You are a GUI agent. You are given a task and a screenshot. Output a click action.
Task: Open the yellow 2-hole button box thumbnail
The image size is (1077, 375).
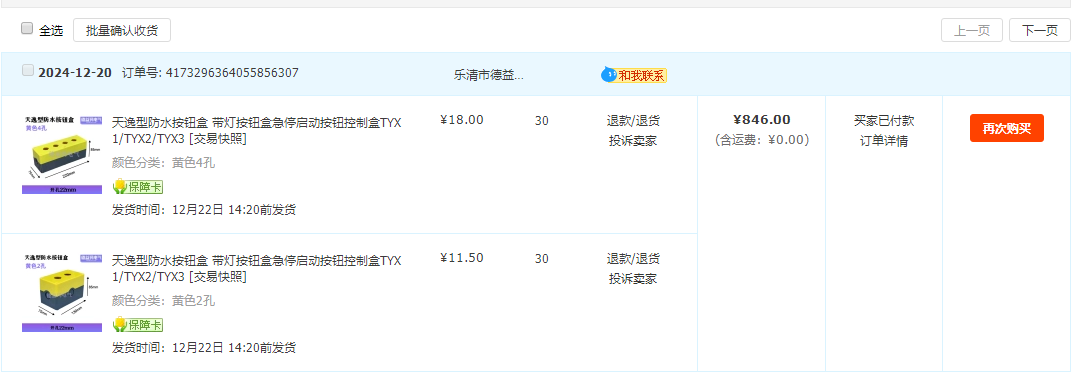pyautogui.click(x=63, y=293)
